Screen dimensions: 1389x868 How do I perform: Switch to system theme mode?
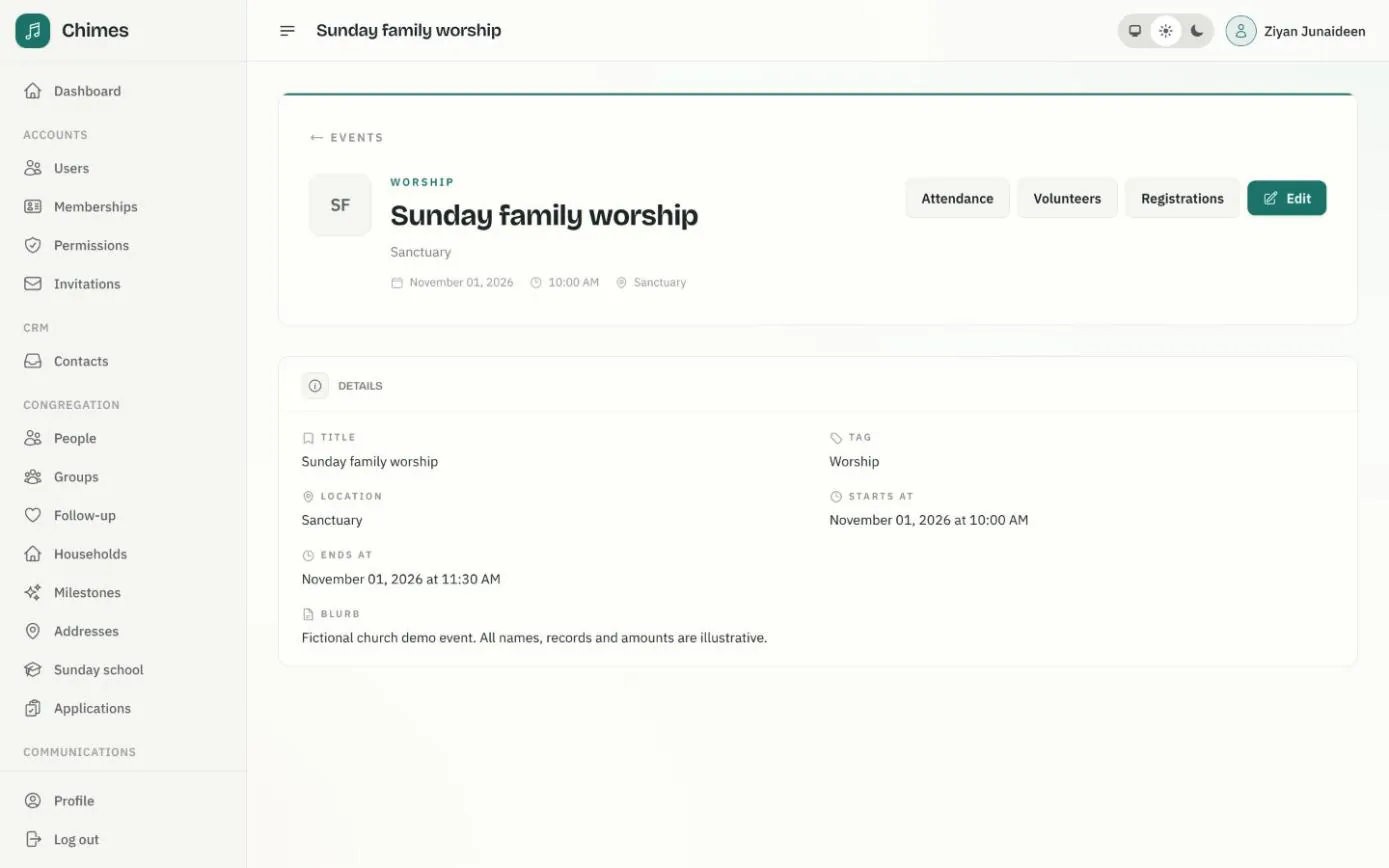1135,31
